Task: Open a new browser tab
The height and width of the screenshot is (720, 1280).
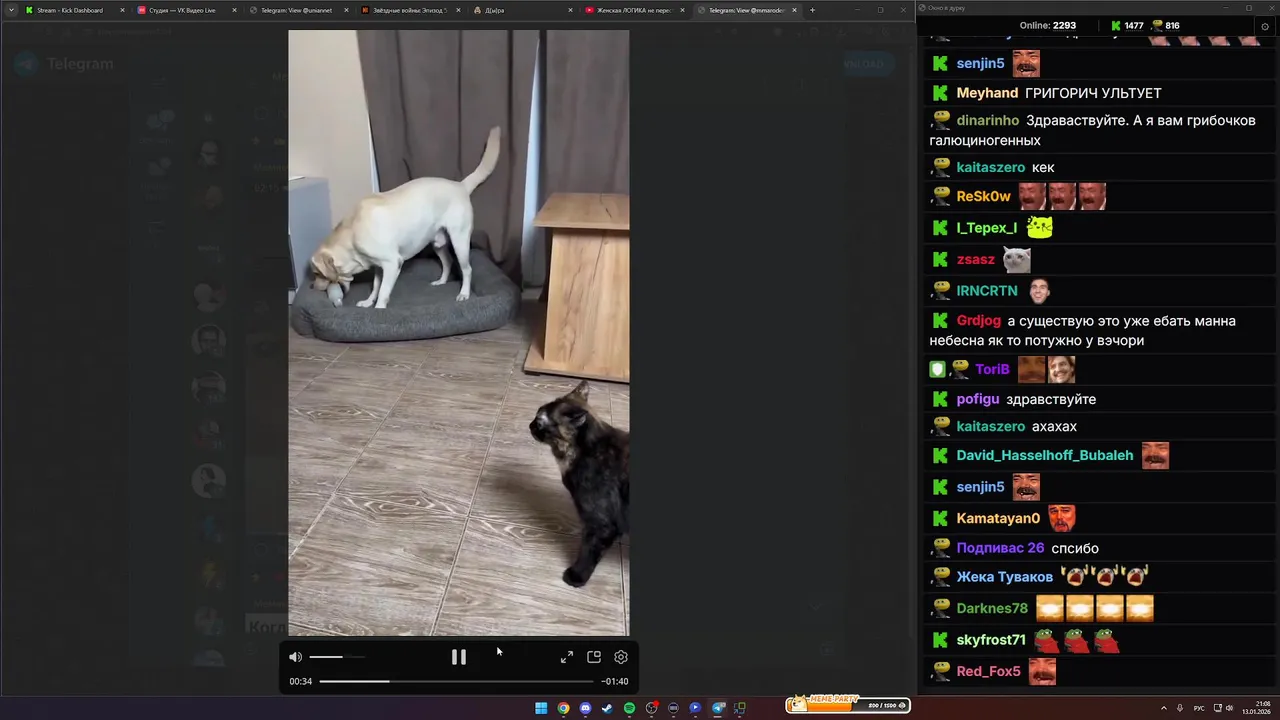Action: [812, 10]
